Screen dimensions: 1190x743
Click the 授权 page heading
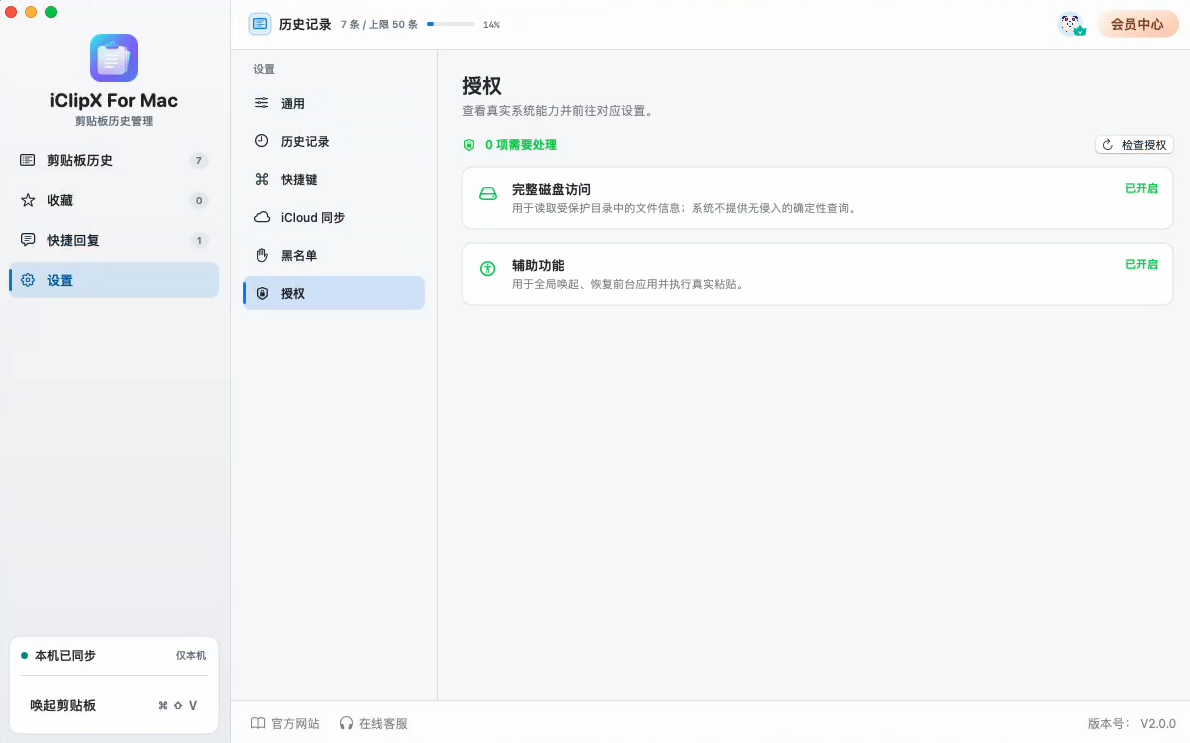(x=482, y=86)
